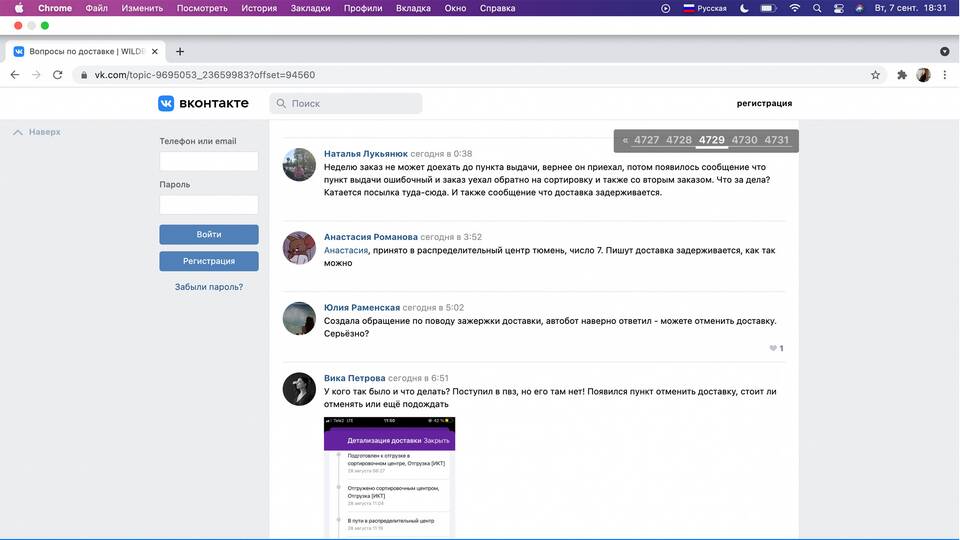Screen dimensions: 960x540
Task: Focus the Телефон или email field
Action: pos(208,161)
